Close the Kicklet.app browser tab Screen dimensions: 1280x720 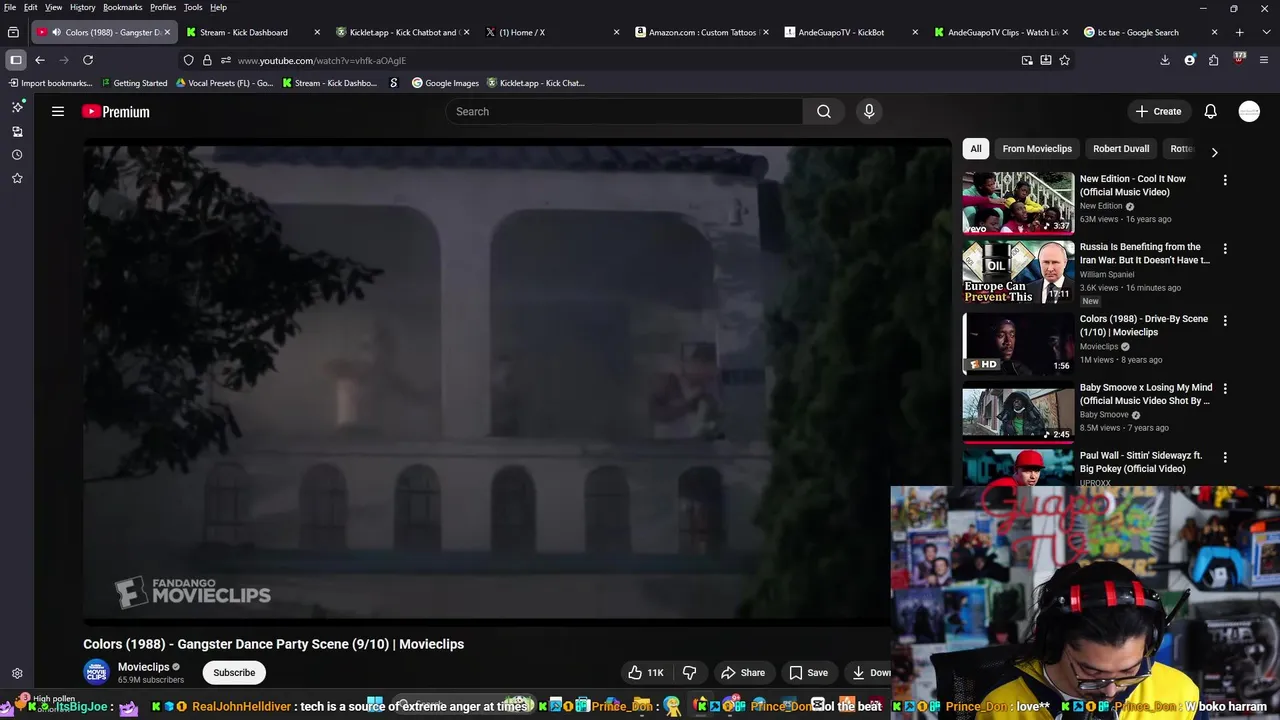[467, 32]
